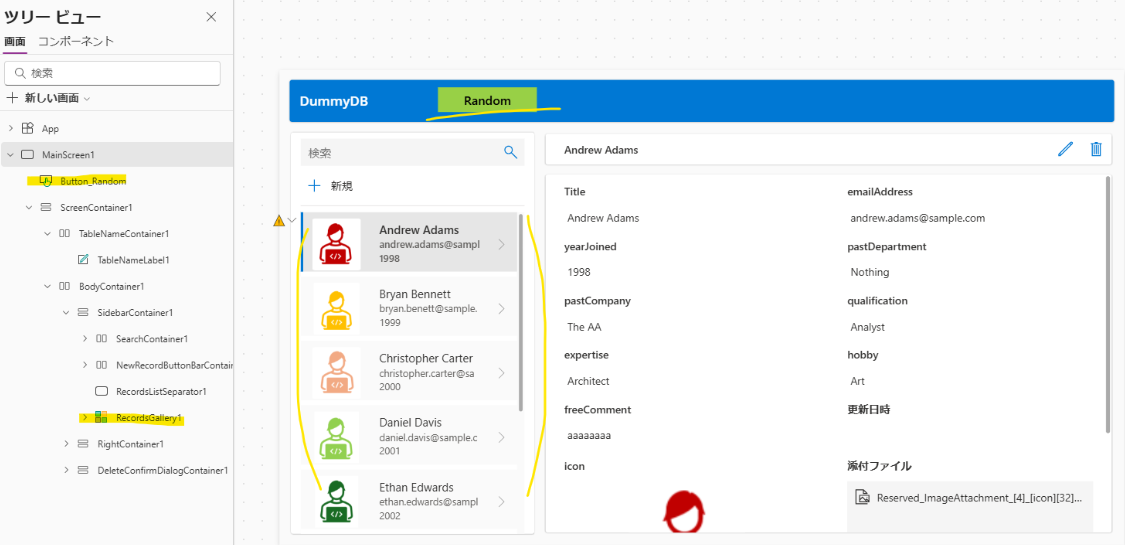1125x545 pixels.
Task: Select RecordsGallery1 in the tree
Action: [x=149, y=417]
